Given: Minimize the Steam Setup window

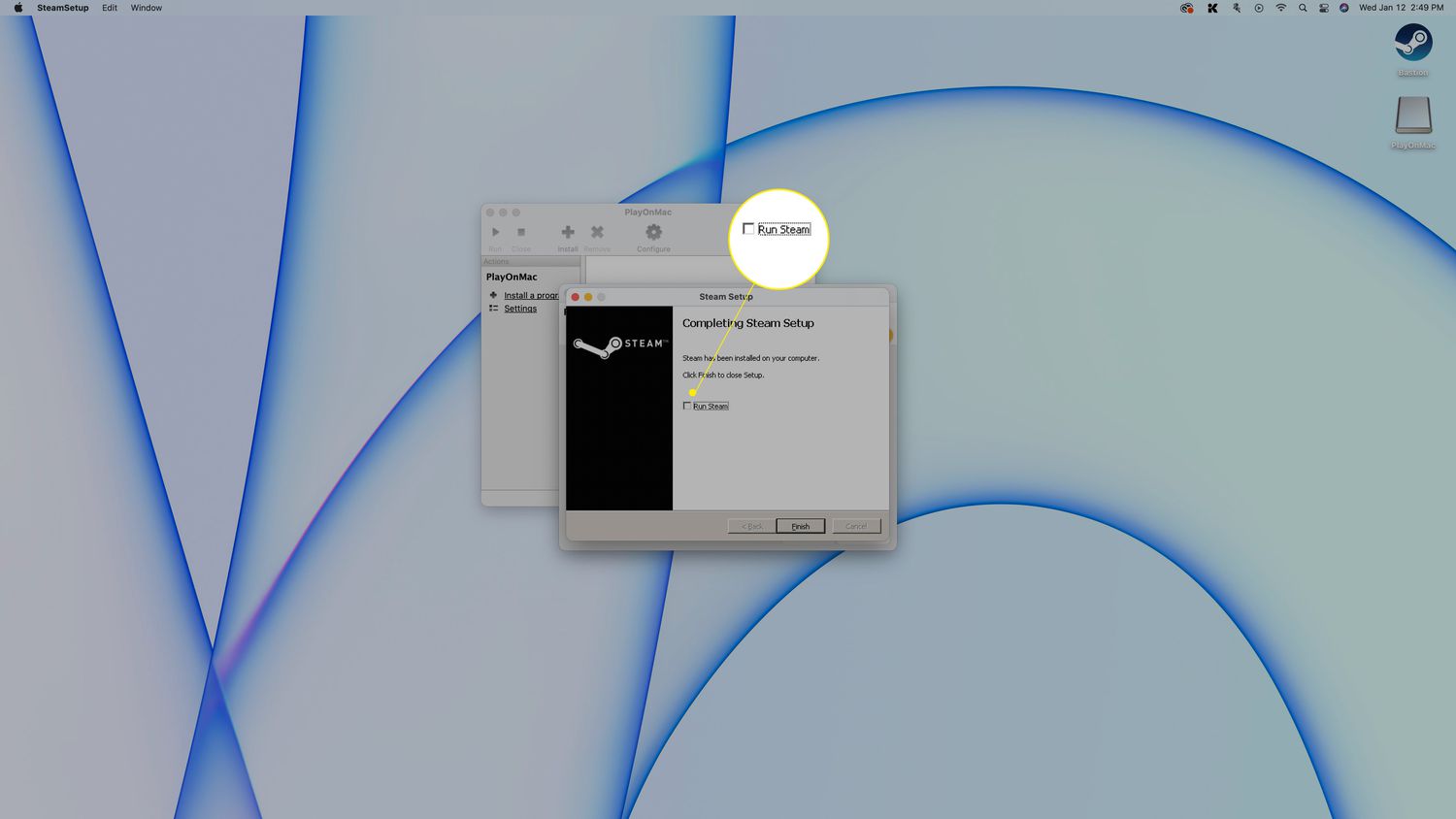Looking at the screenshot, I should 588,297.
